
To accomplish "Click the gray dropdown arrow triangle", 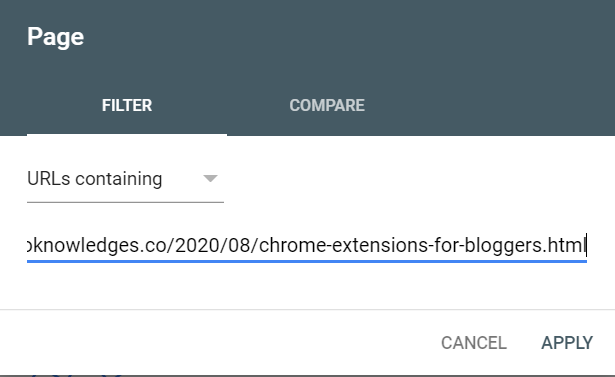I will tap(211, 179).
